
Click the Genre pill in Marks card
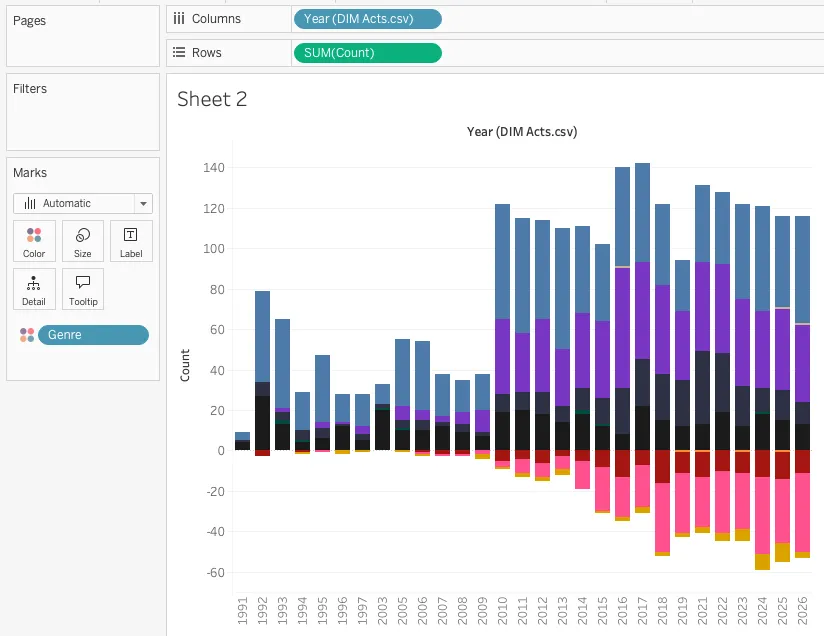(93, 335)
